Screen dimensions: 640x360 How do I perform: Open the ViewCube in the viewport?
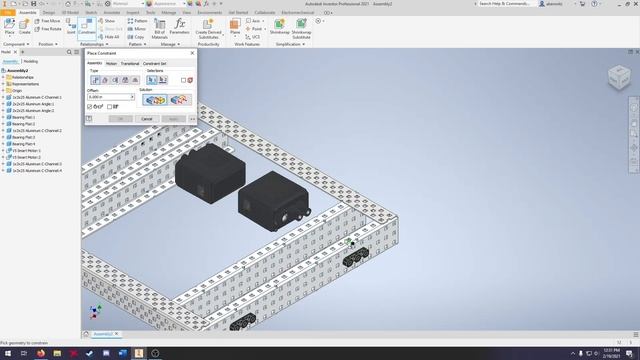point(619,77)
